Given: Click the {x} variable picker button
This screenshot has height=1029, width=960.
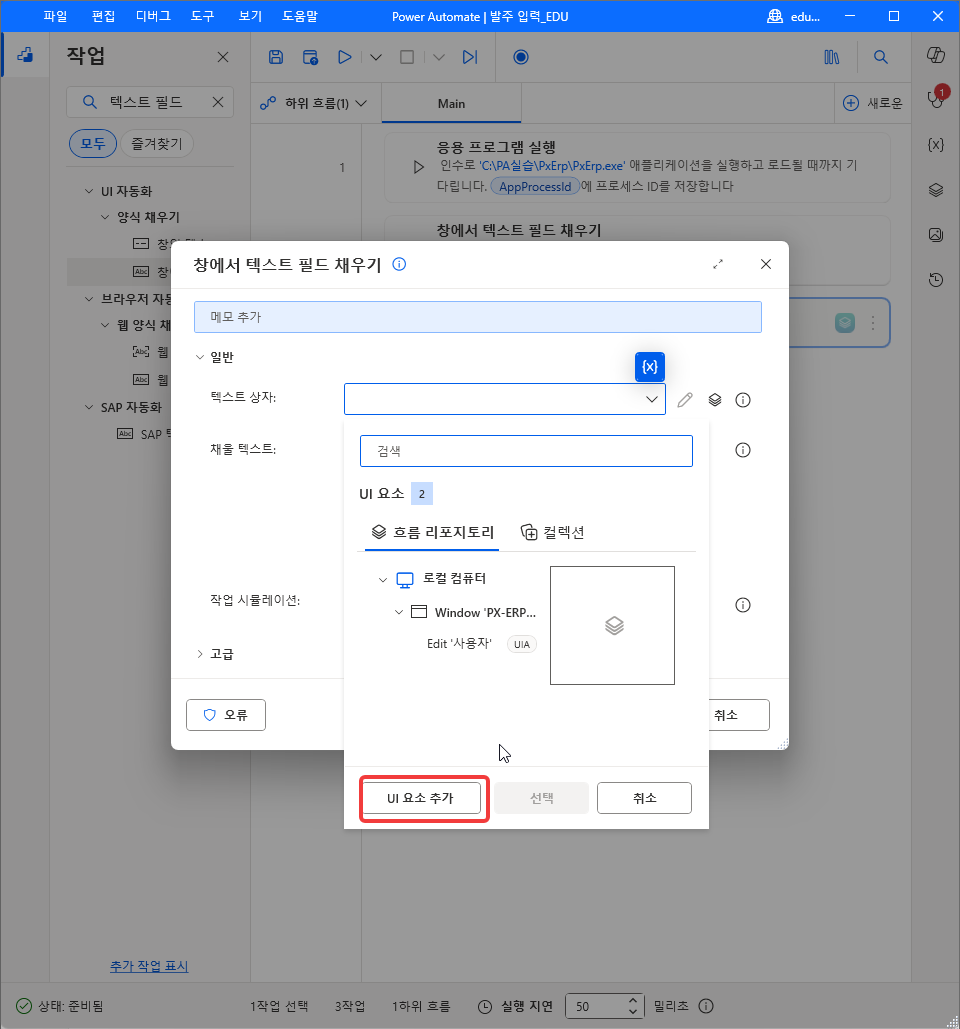Looking at the screenshot, I should (x=650, y=367).
